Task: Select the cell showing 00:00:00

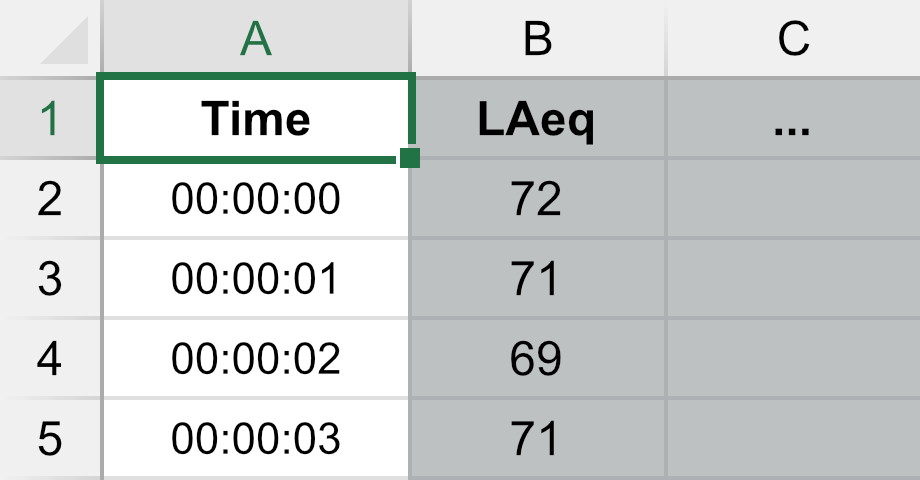Action: pos(256,198)
